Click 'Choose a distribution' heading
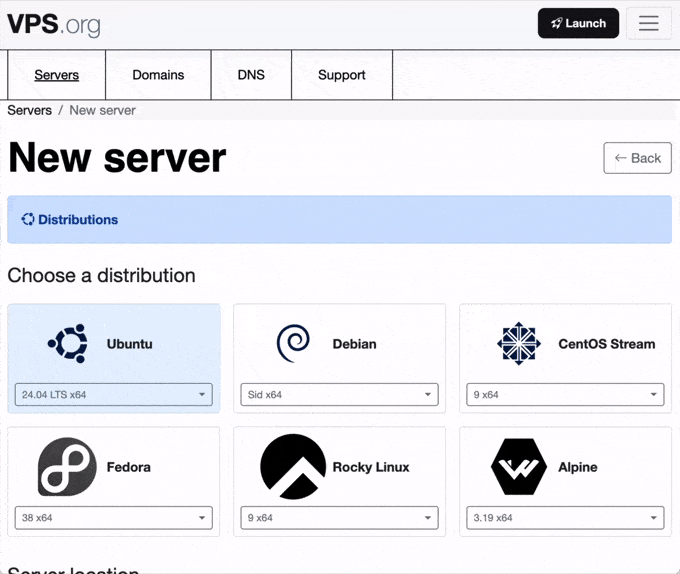This screenshot has width=680, height=574. 101,275
